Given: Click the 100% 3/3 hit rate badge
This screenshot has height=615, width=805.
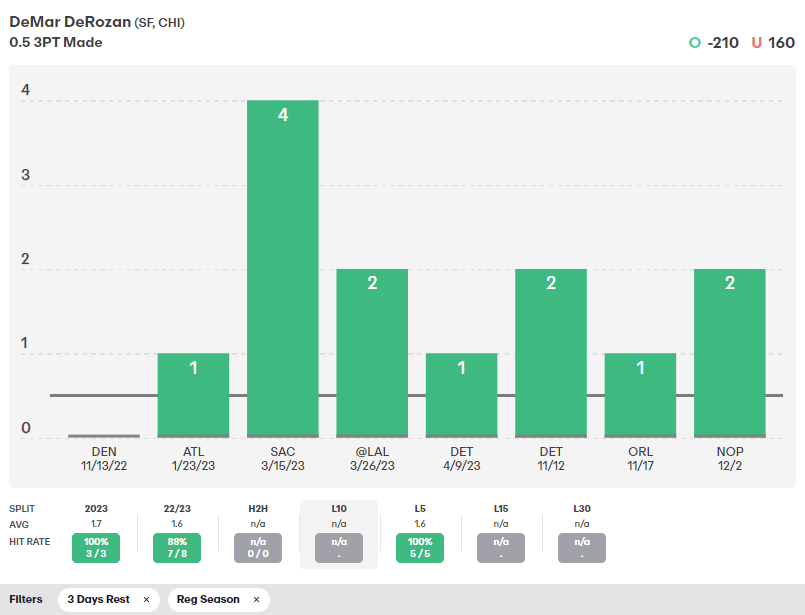Looking at the screenshot, I should pyautogui.click(x=96, y=548).
